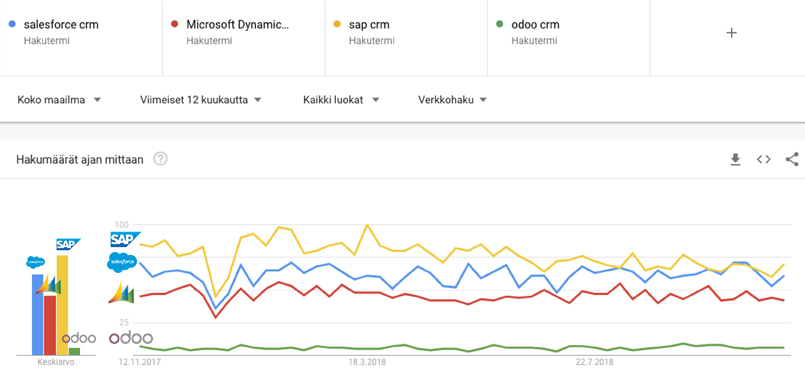
Task: Download the search volume chart data
Action: (735, 160)
